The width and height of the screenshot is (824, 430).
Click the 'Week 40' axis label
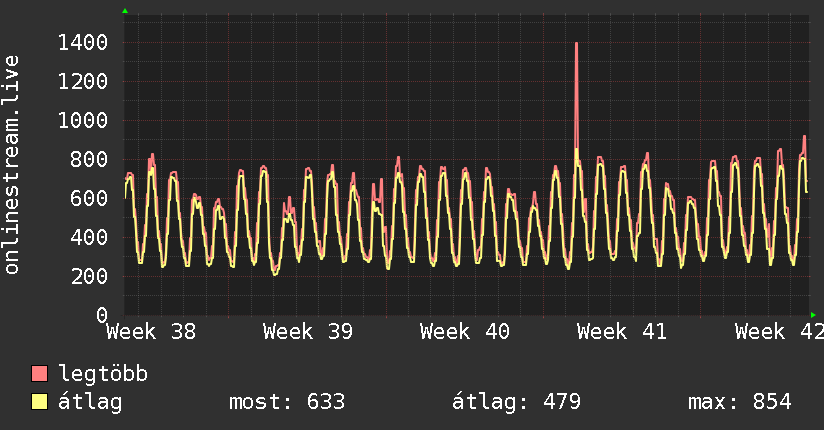tap(465, 332)
